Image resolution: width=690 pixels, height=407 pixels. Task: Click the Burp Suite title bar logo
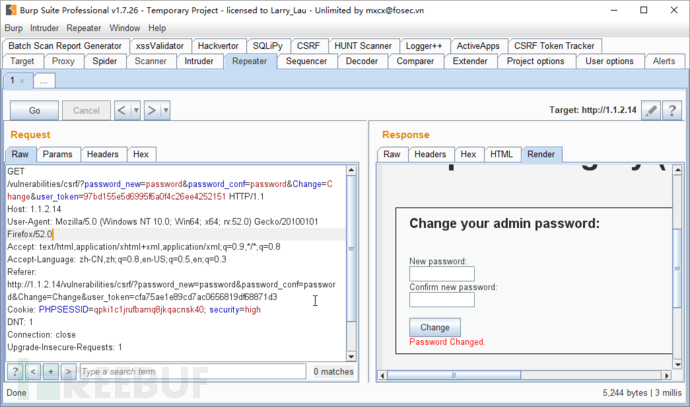(x=11, y=10)
